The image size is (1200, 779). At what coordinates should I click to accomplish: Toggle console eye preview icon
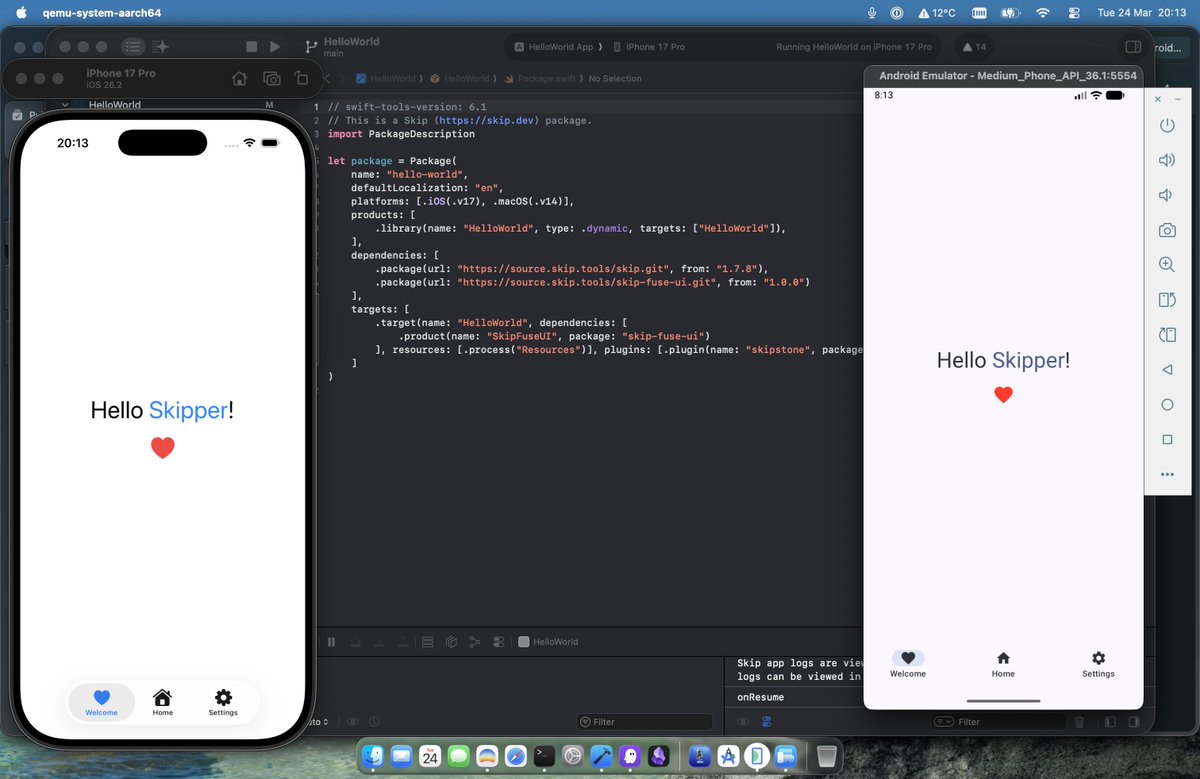[x=743, y=722]
